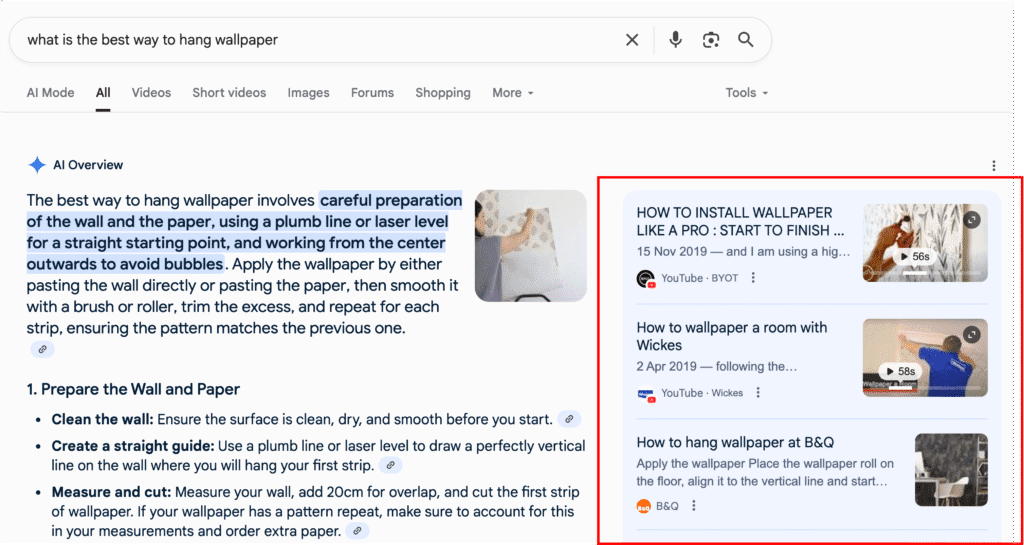The width and height of the screenshot is (1024, 545).
Task: Select the Shopping tab
Action: click(x=442, y=93)
